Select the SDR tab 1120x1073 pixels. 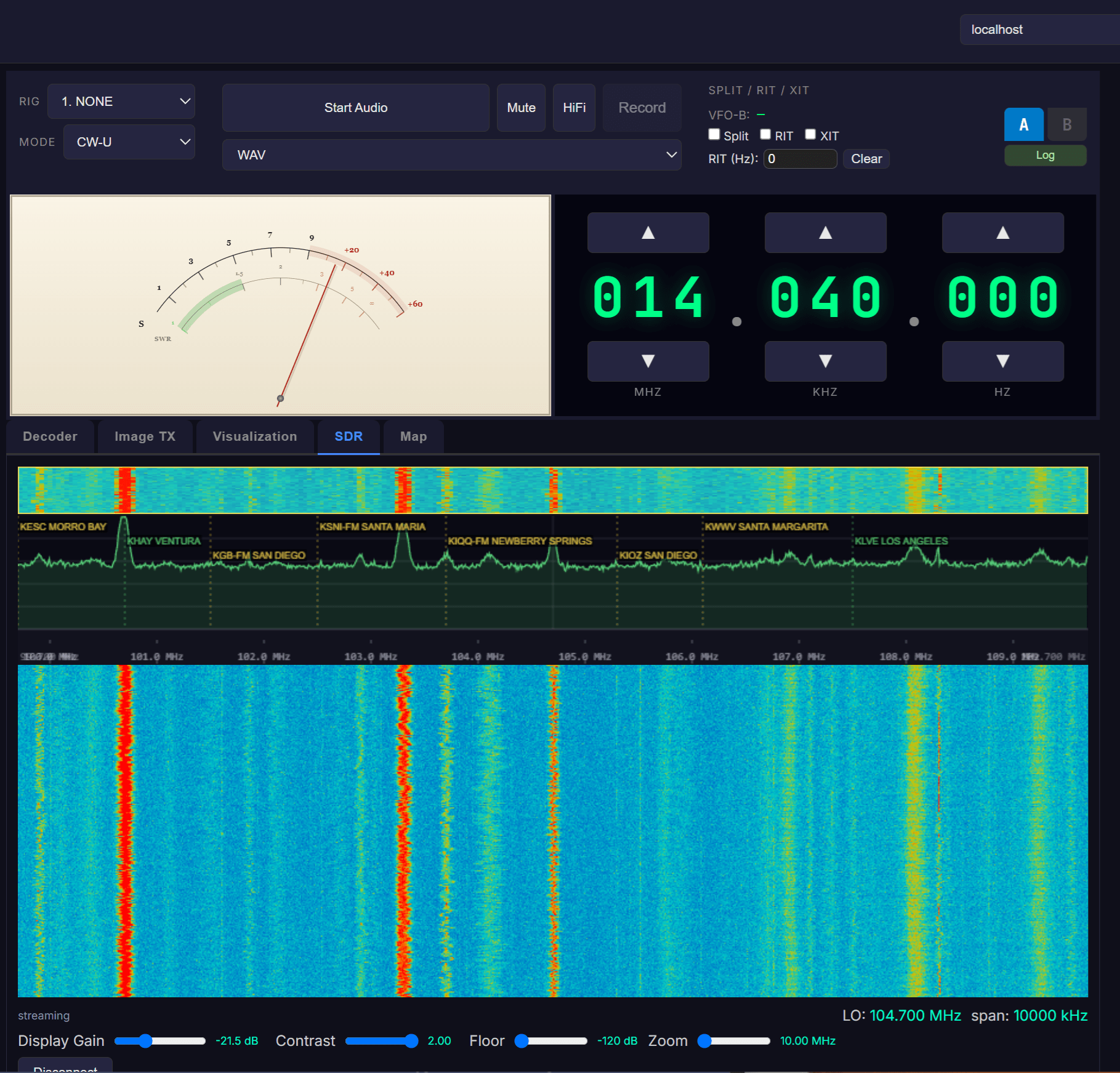click(348, 436)
